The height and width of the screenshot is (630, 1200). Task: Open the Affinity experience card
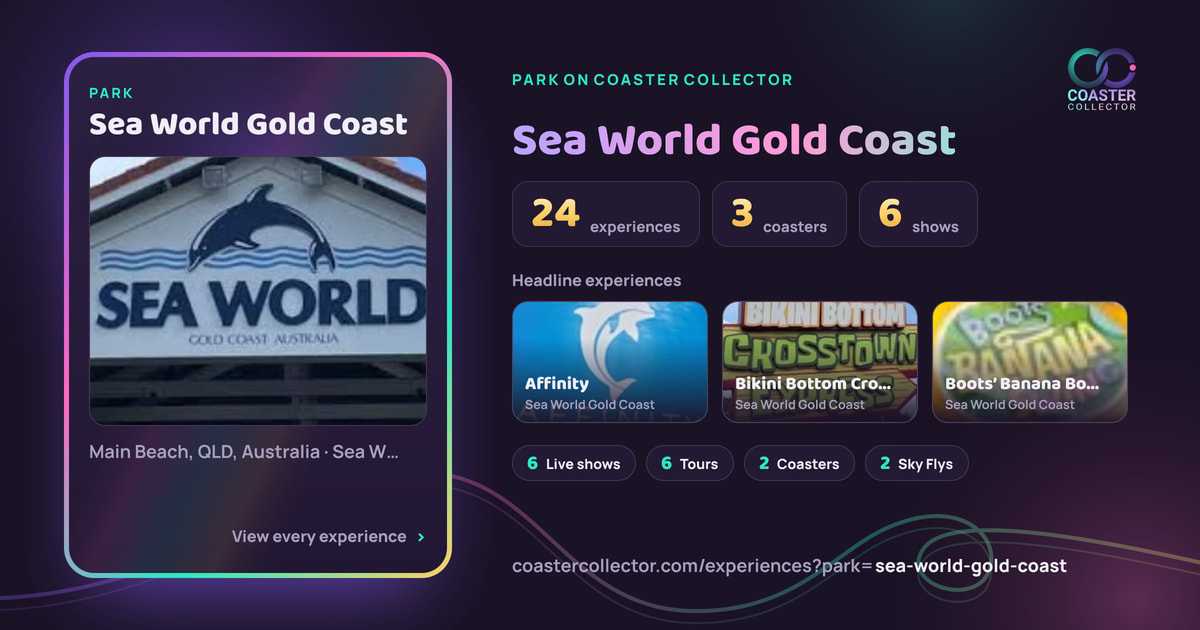point(609,362)
